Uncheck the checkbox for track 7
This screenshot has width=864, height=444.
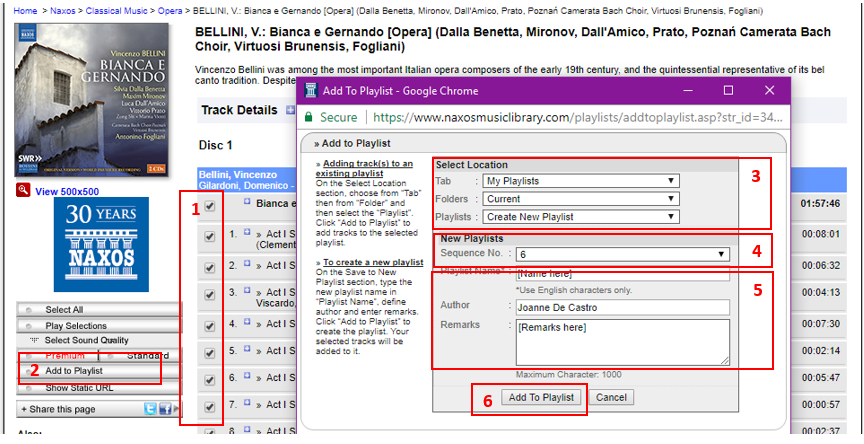pyautogui.click(x=209, y=407)
